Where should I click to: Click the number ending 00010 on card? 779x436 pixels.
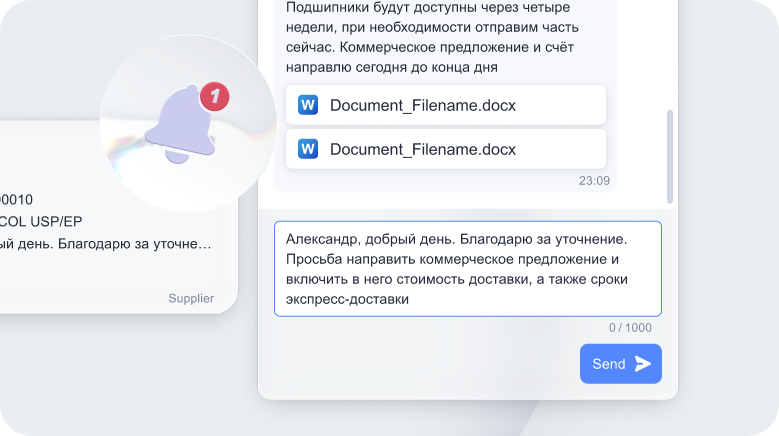(x=16, y=199)
